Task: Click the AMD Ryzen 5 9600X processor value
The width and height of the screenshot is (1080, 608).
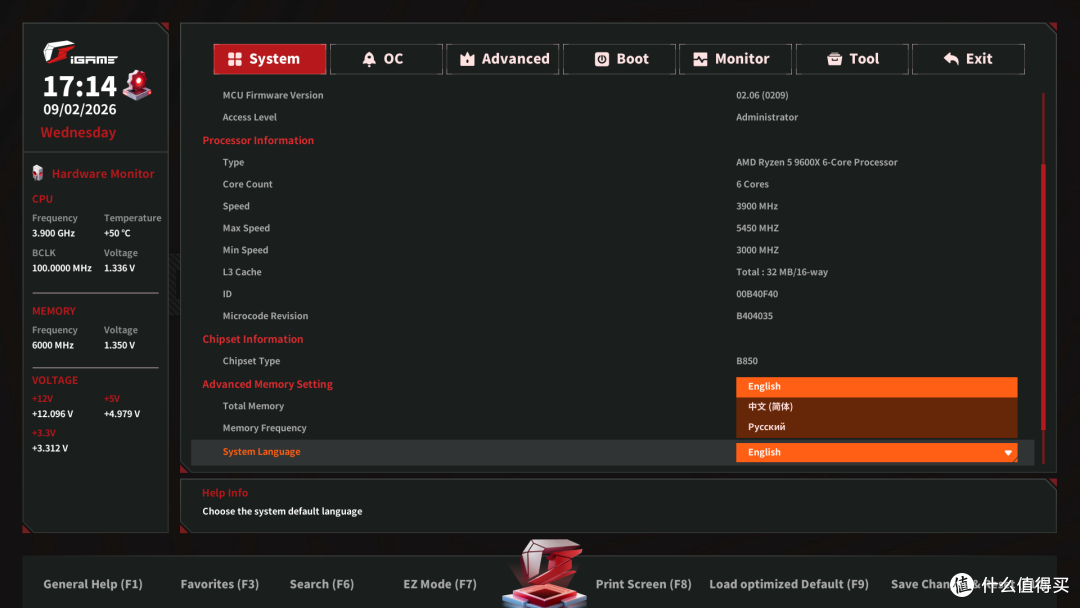Action: pos(816,163)
